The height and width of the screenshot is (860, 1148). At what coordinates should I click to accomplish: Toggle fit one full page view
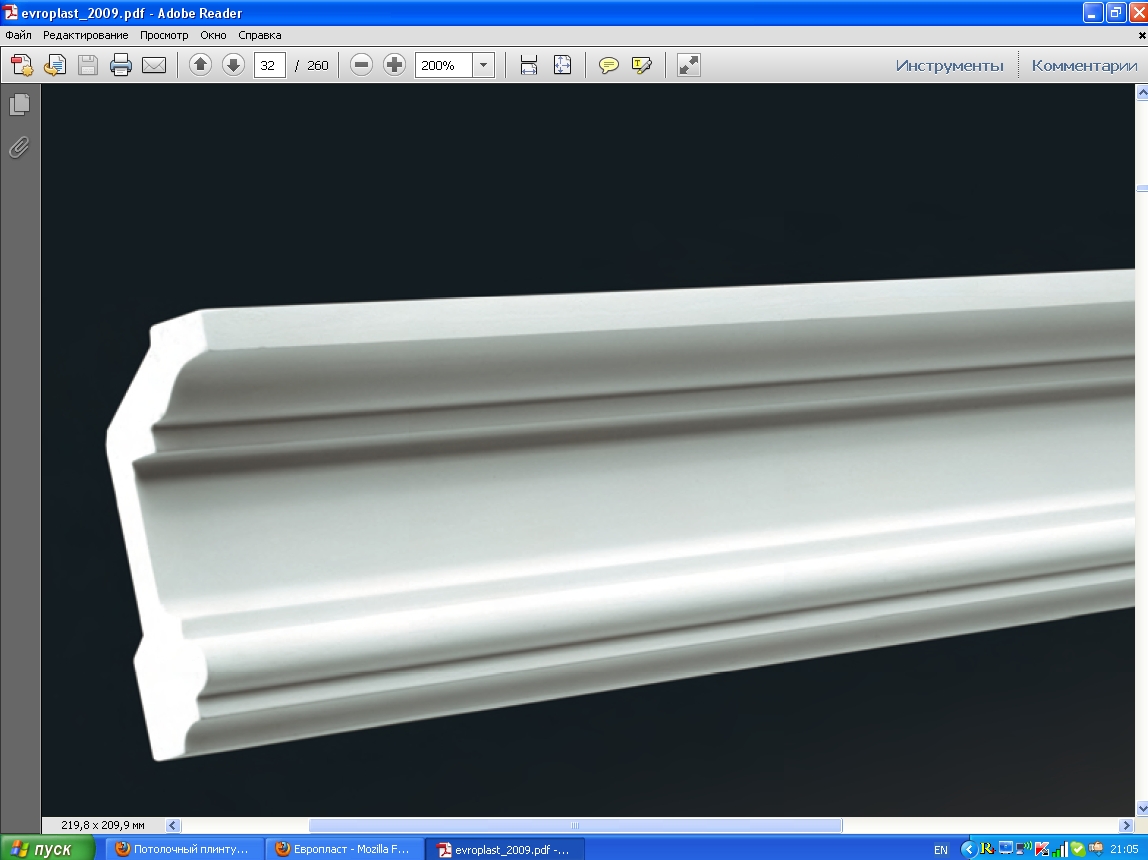(x=562, y=65)
